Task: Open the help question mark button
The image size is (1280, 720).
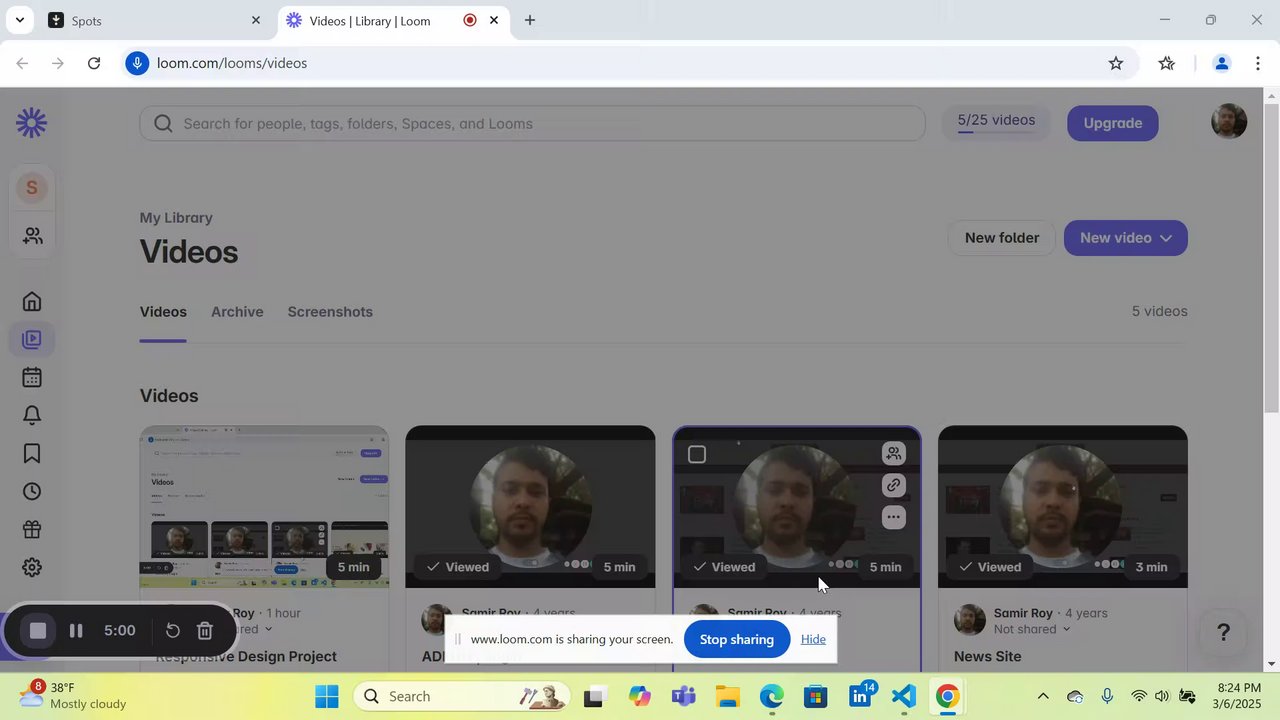Action: pos(1223,632)
